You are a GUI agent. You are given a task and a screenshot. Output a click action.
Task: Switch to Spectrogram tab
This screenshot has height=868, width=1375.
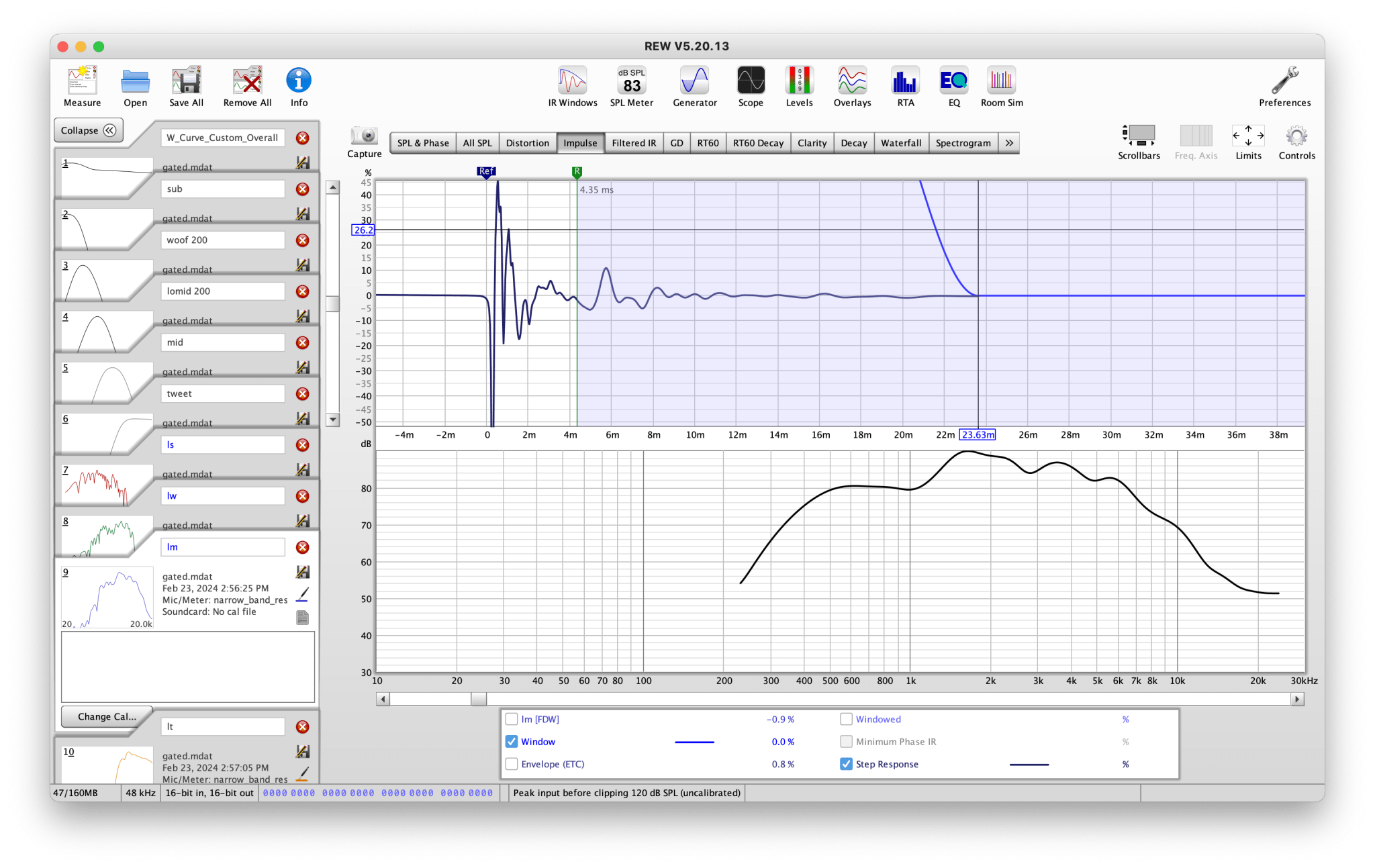click(x=963, y=143)
